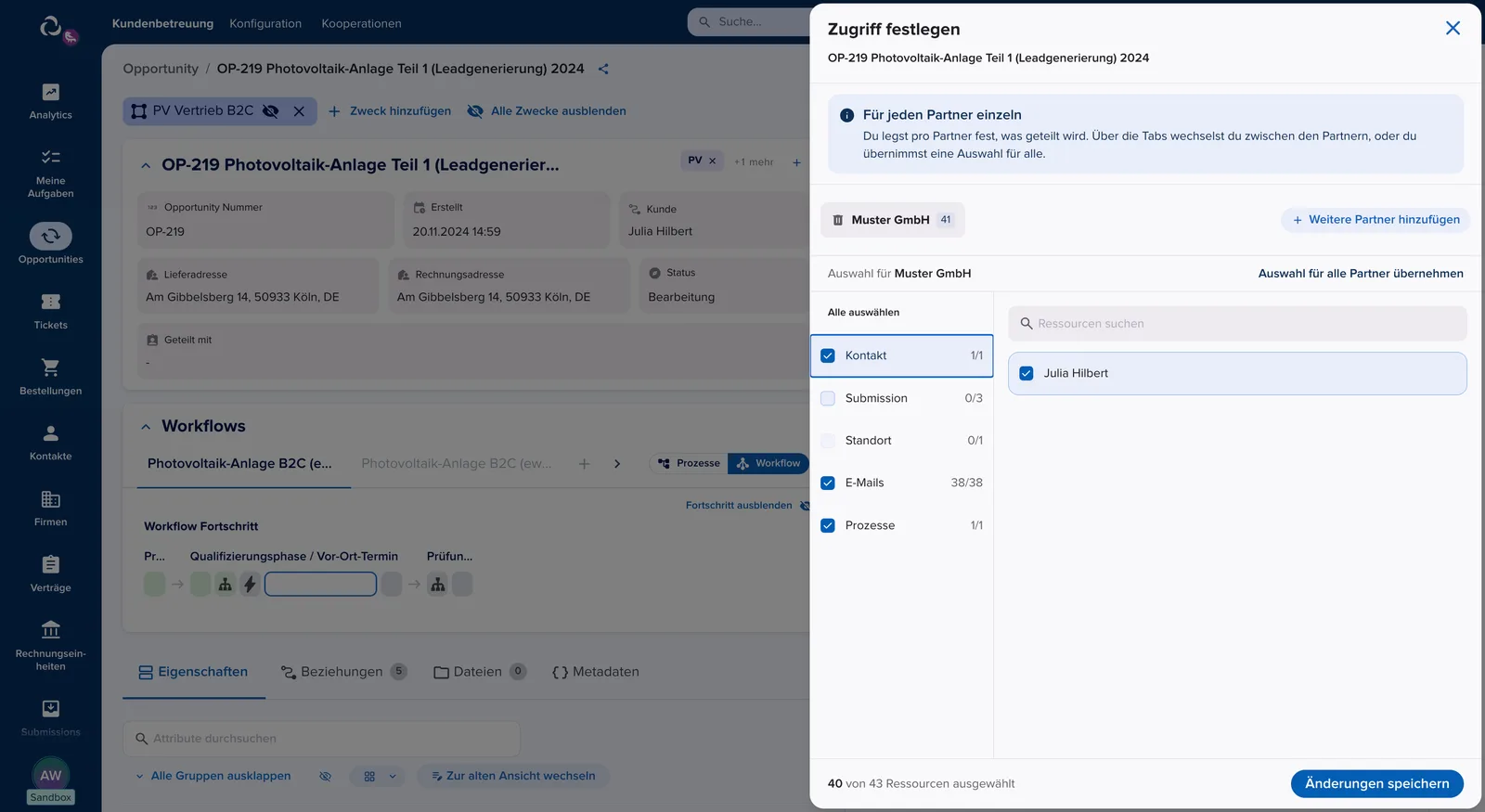
Task: Add a workflow tab with plus icon
Action: coord(584,464)
